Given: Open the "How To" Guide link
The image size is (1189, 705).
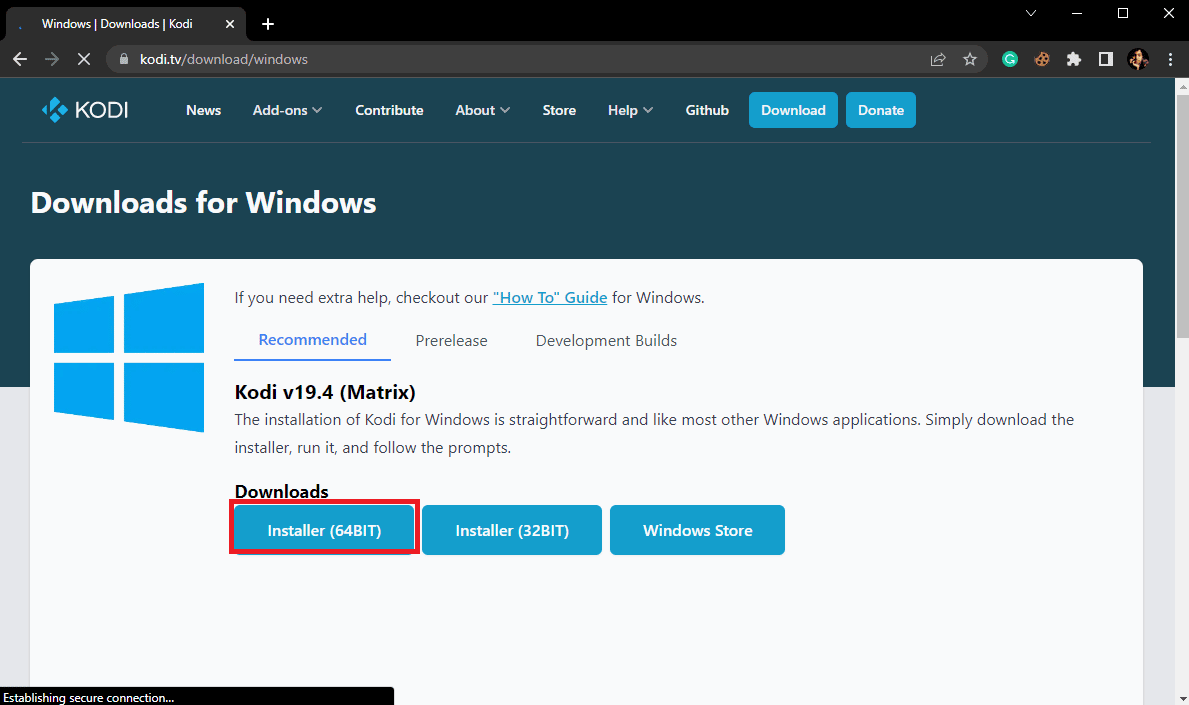Looking at the screenshot, I should click(550, 297).
